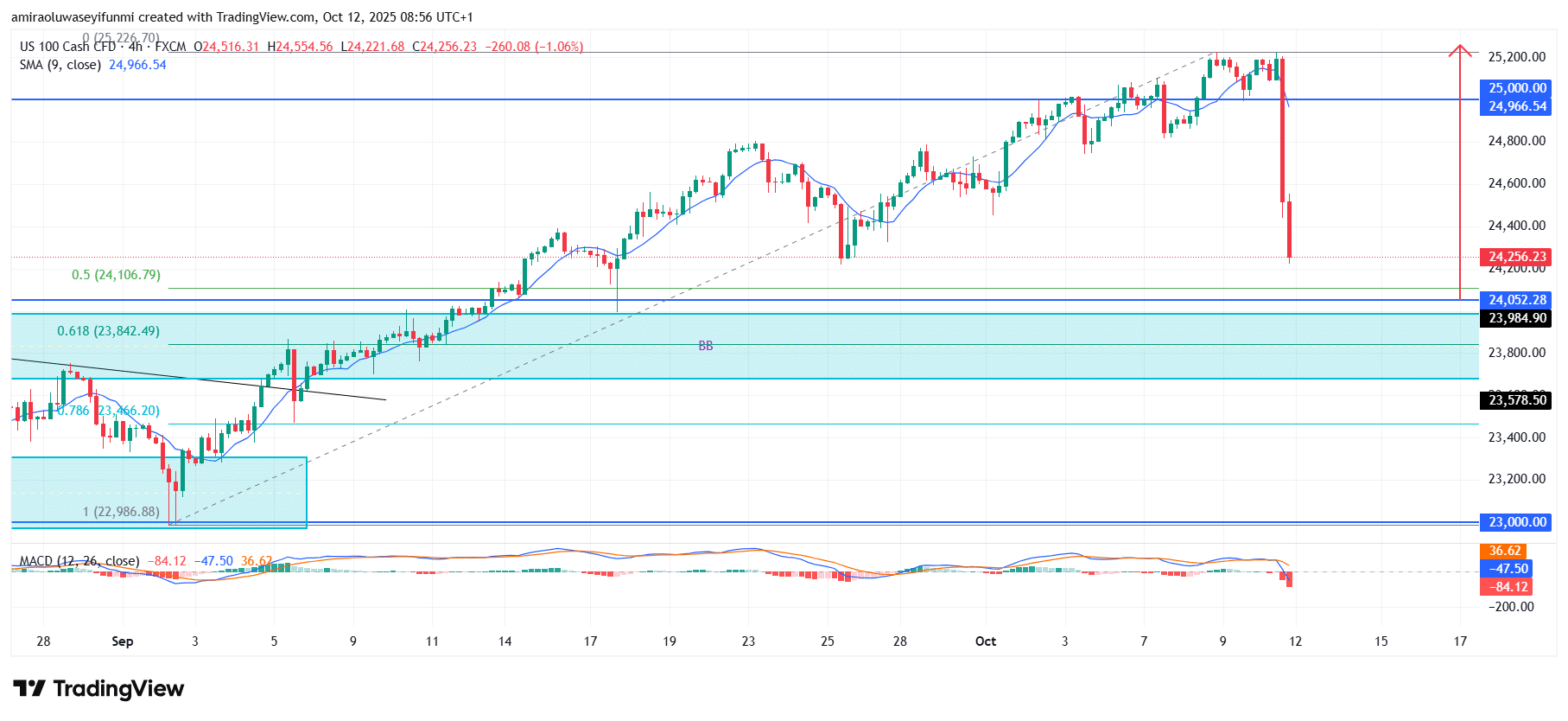Select the blue 25,000.00 price level tag

point(1516,88)
